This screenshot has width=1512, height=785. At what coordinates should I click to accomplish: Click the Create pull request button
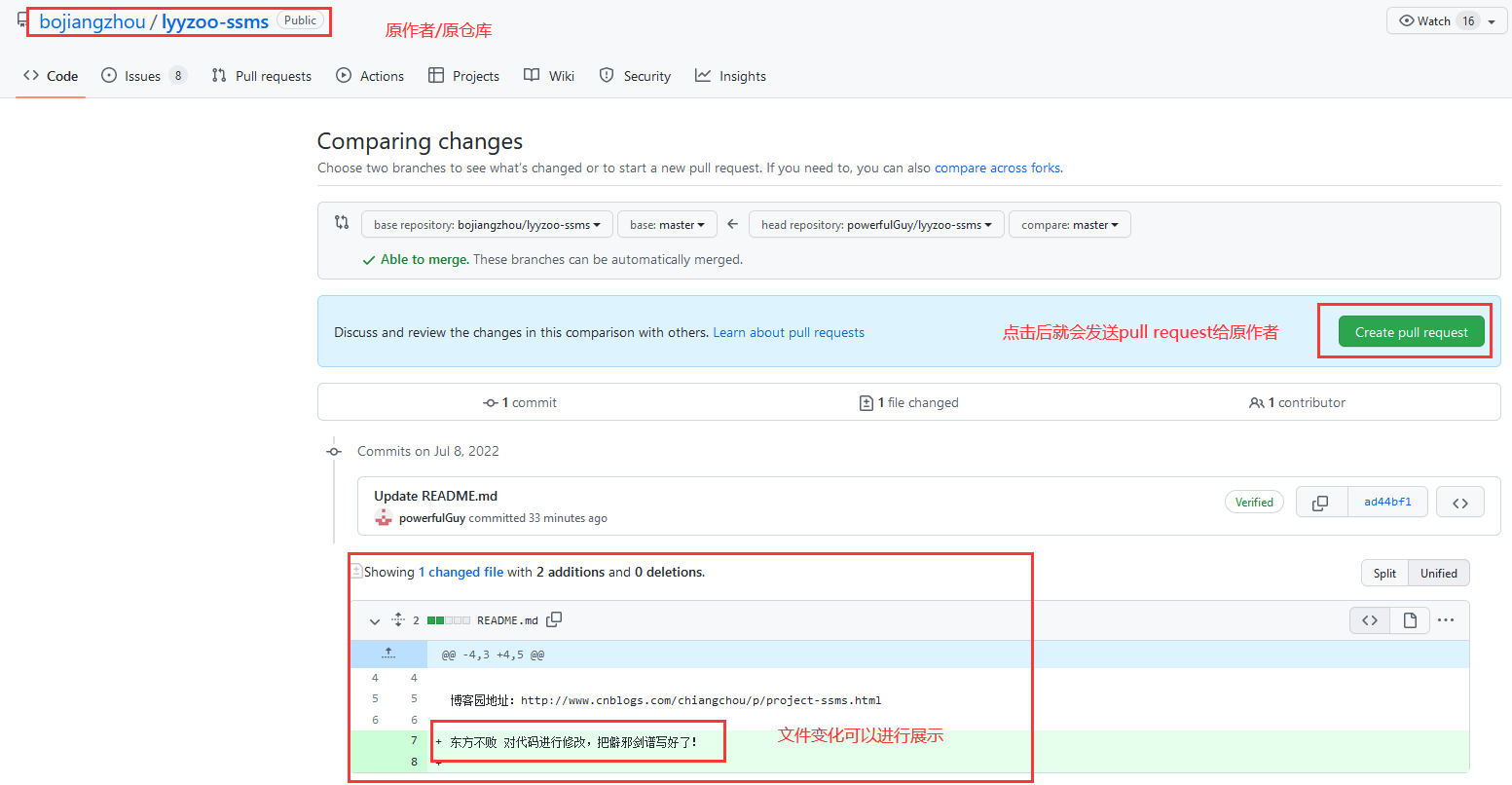click(1411, 332)
